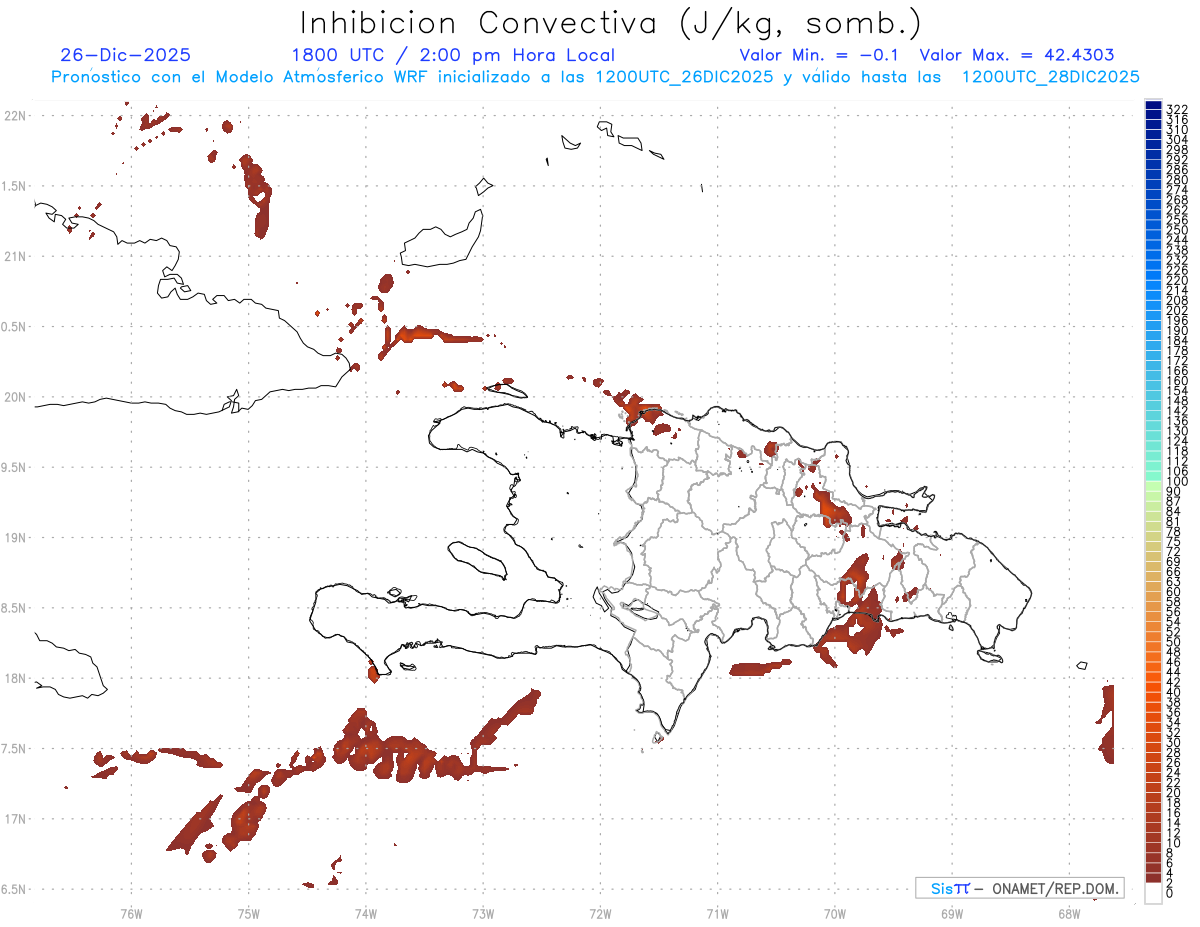This screenshot has height=927, width=1200.
Task: Click the '8.5N' latitude label
Action: coord(15,608)
